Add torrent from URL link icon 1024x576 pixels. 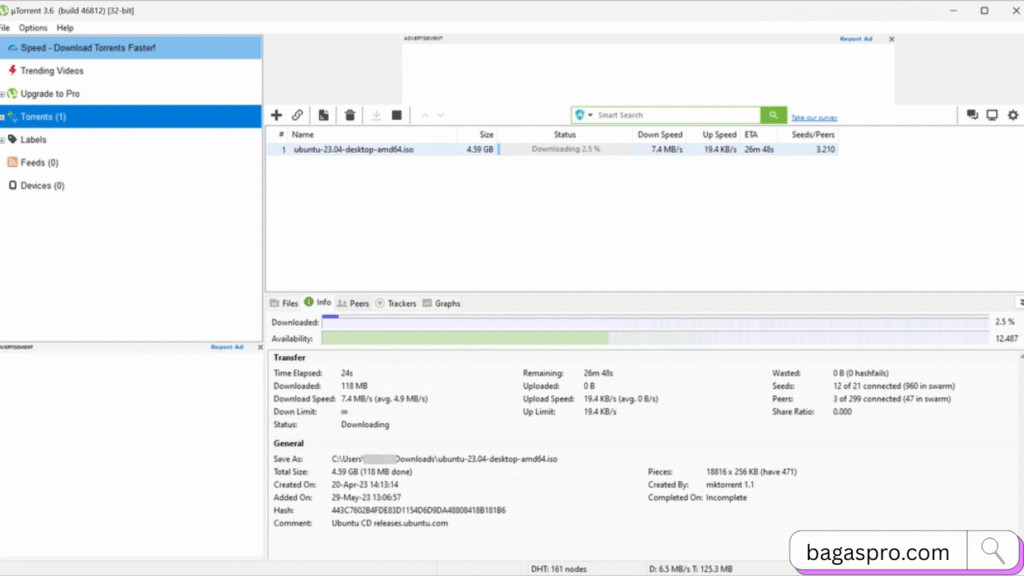297,115
